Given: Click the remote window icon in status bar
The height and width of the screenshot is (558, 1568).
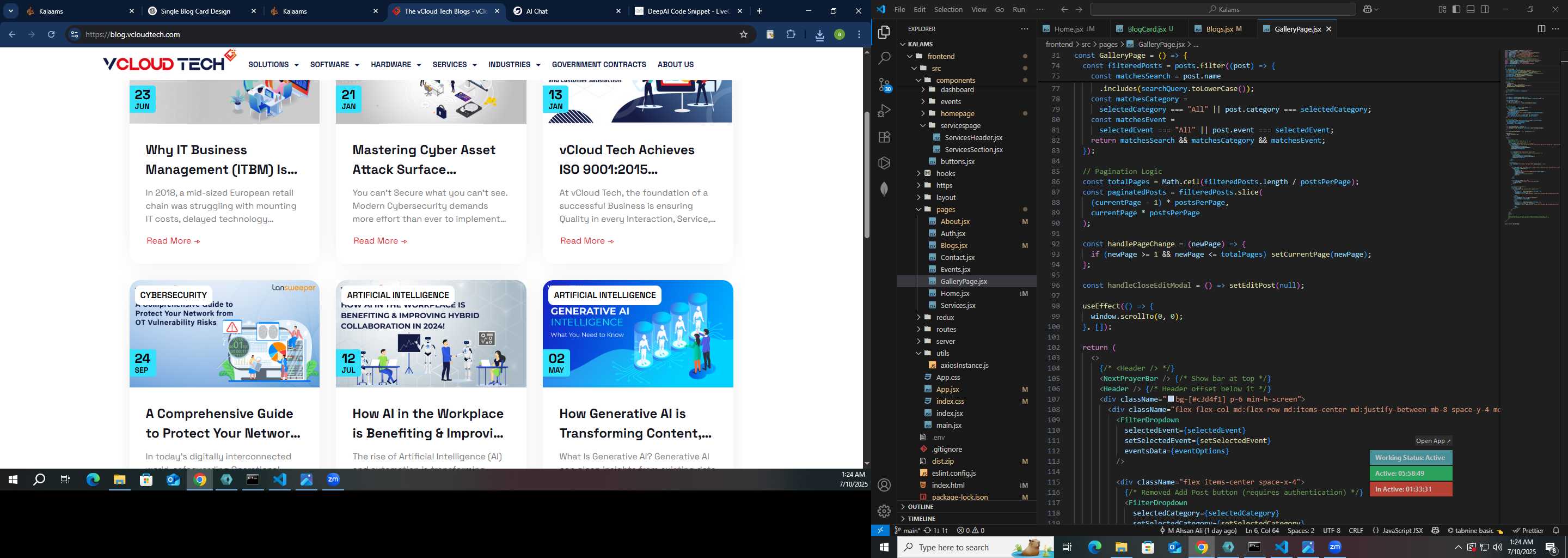Looking at the screenshot, I should pyautogui.click(x=880, y=531).
